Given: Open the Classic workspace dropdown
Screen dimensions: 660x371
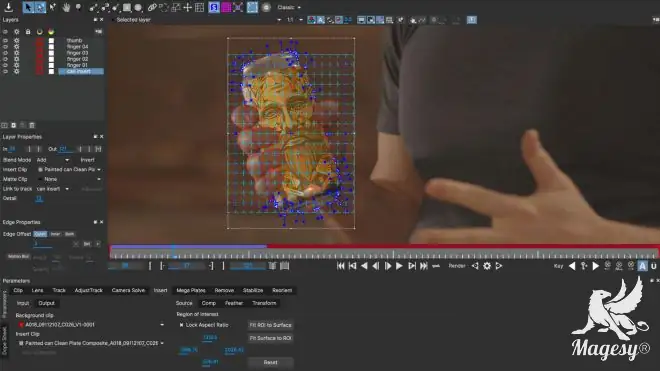Looking at the screenshot, I should tap(289, 7).
